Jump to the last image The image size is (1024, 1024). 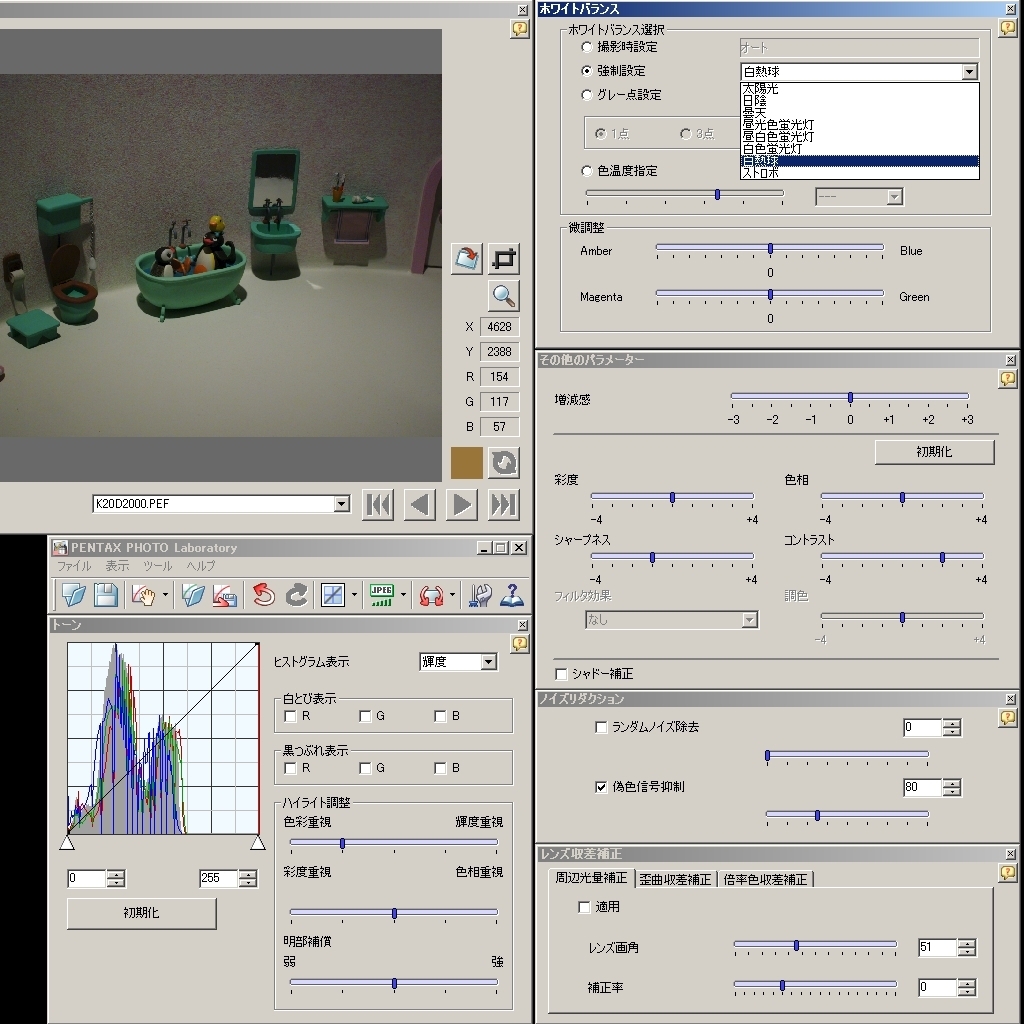504,505
